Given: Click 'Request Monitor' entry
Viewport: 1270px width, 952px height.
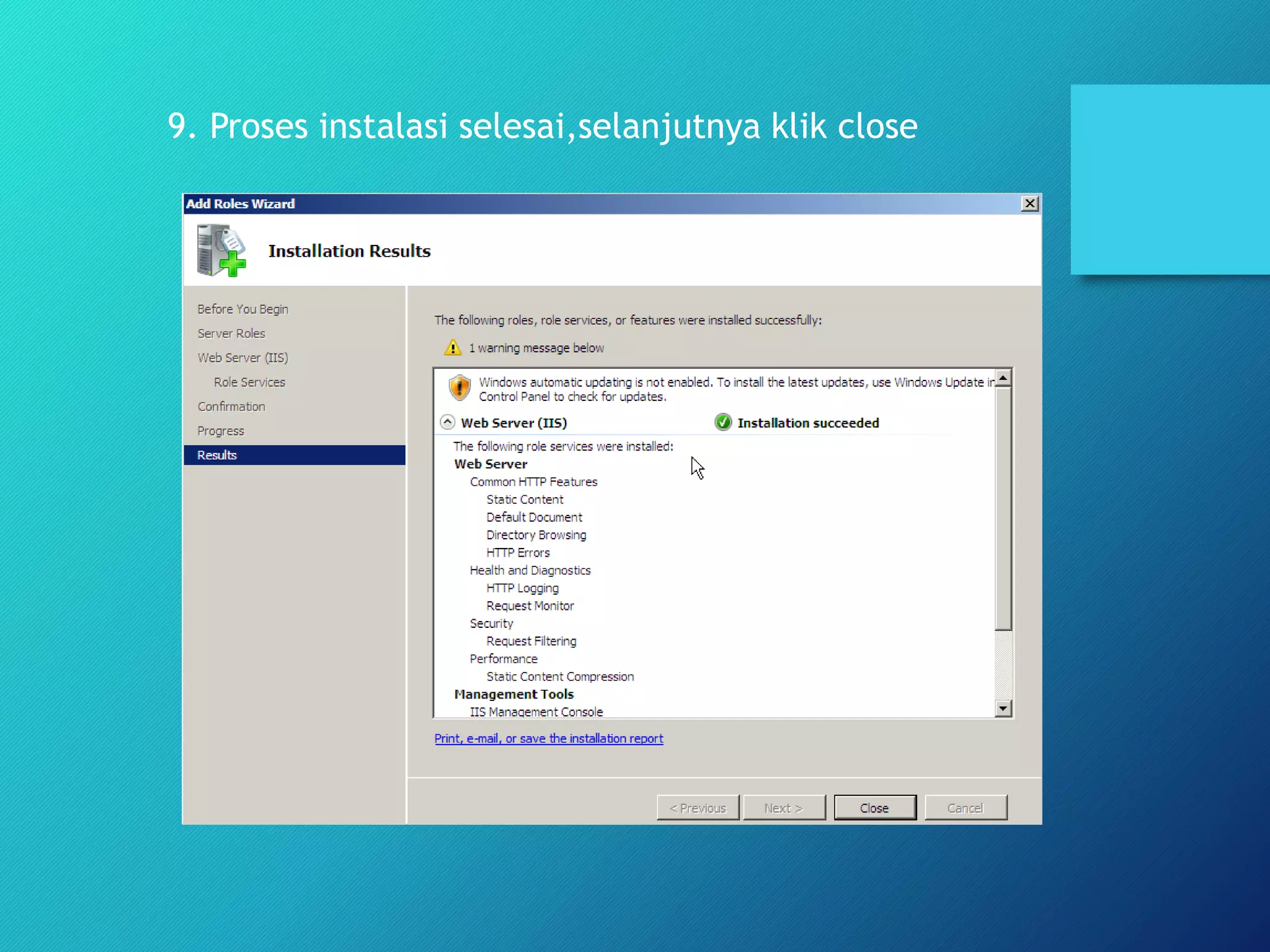Looking at the screenshot, I should click(530, 606).
